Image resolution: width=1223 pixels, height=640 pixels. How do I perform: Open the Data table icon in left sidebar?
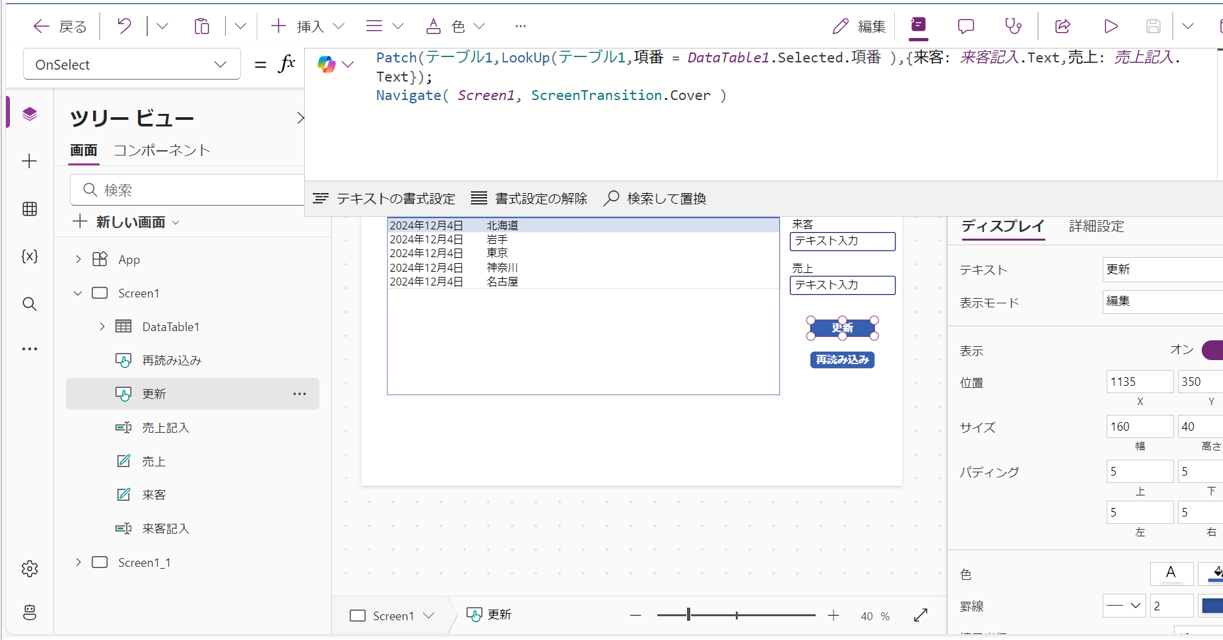point(29,209)
